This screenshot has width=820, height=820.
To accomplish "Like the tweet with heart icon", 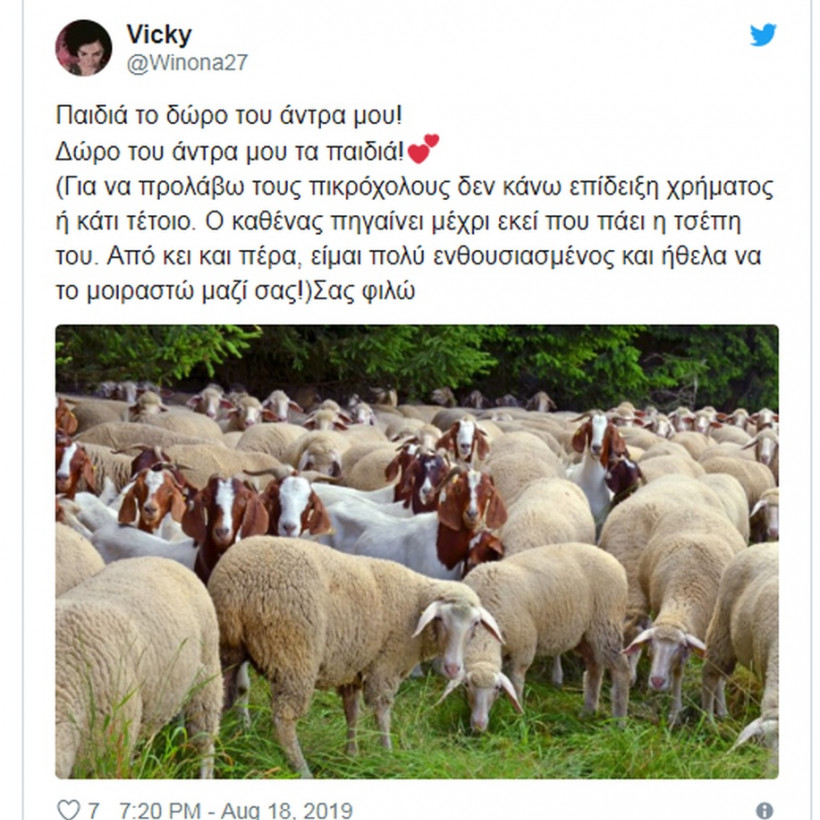I will pyautogui.click(x=69, y=810).
